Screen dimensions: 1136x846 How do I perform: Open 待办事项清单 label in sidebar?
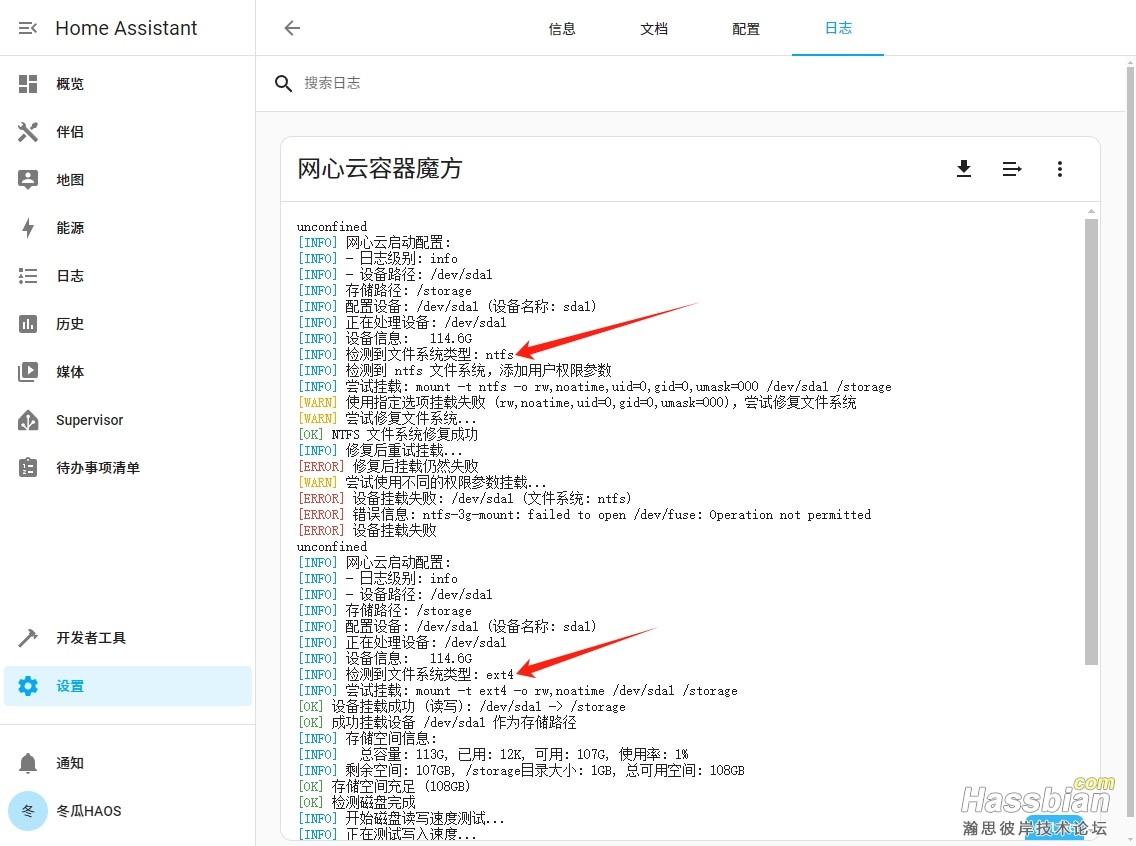(99, 468)
